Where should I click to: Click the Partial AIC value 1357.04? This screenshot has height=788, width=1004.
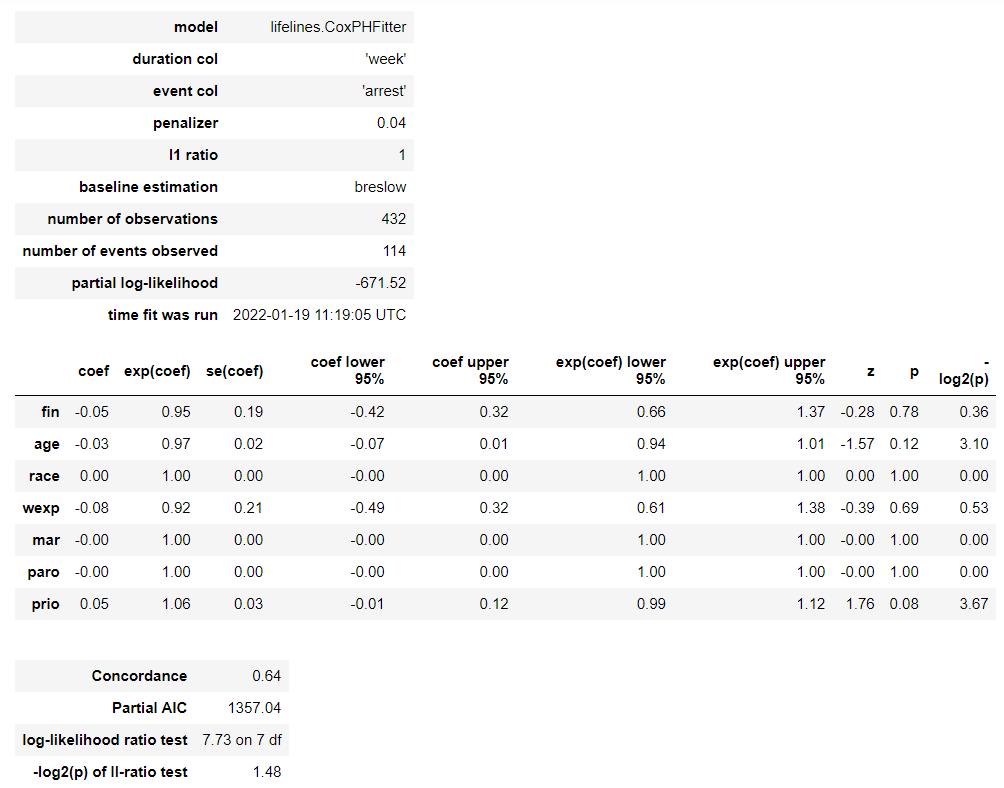point(255,708)
